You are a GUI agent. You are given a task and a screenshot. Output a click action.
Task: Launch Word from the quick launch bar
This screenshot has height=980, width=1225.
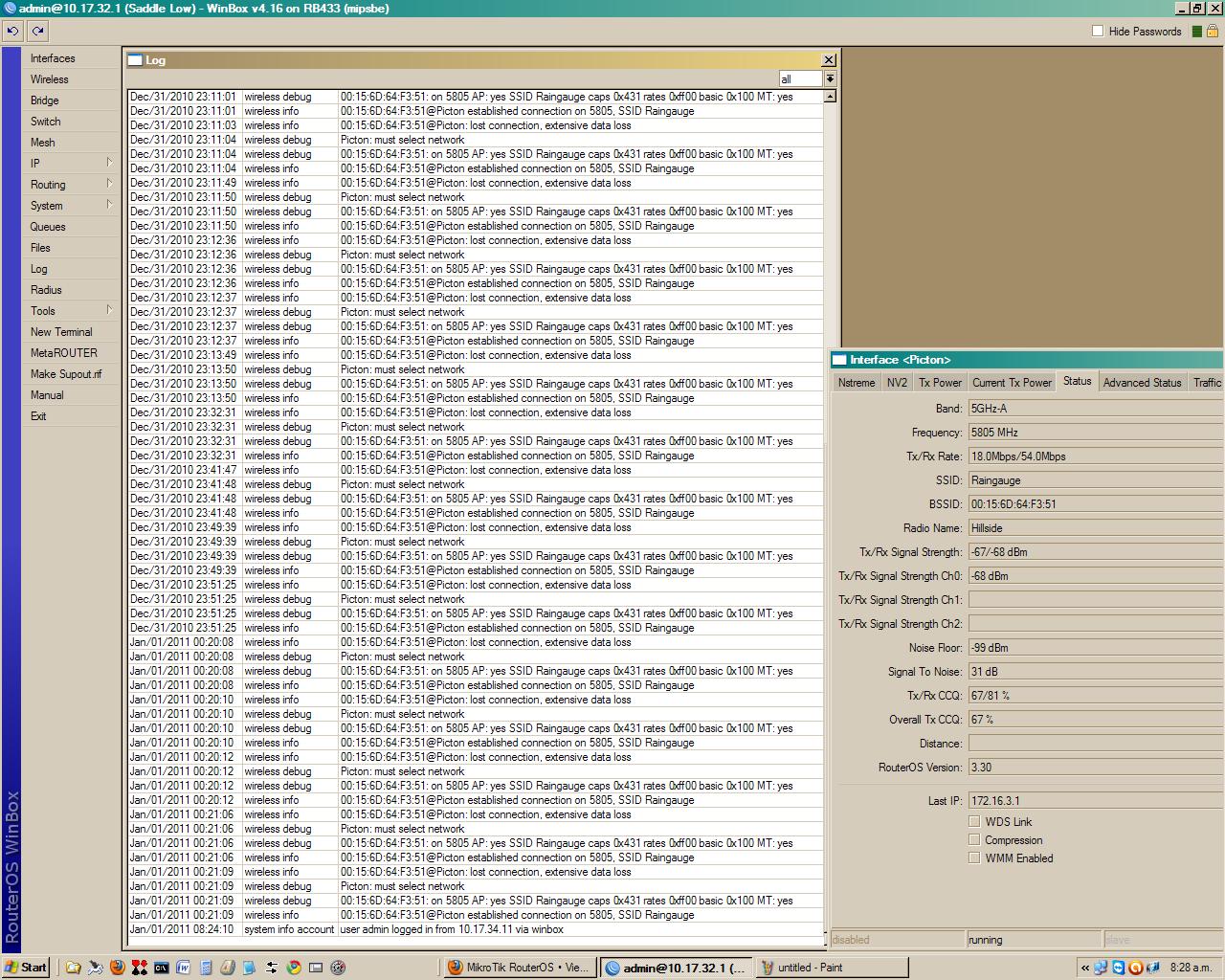pos(184,968)
